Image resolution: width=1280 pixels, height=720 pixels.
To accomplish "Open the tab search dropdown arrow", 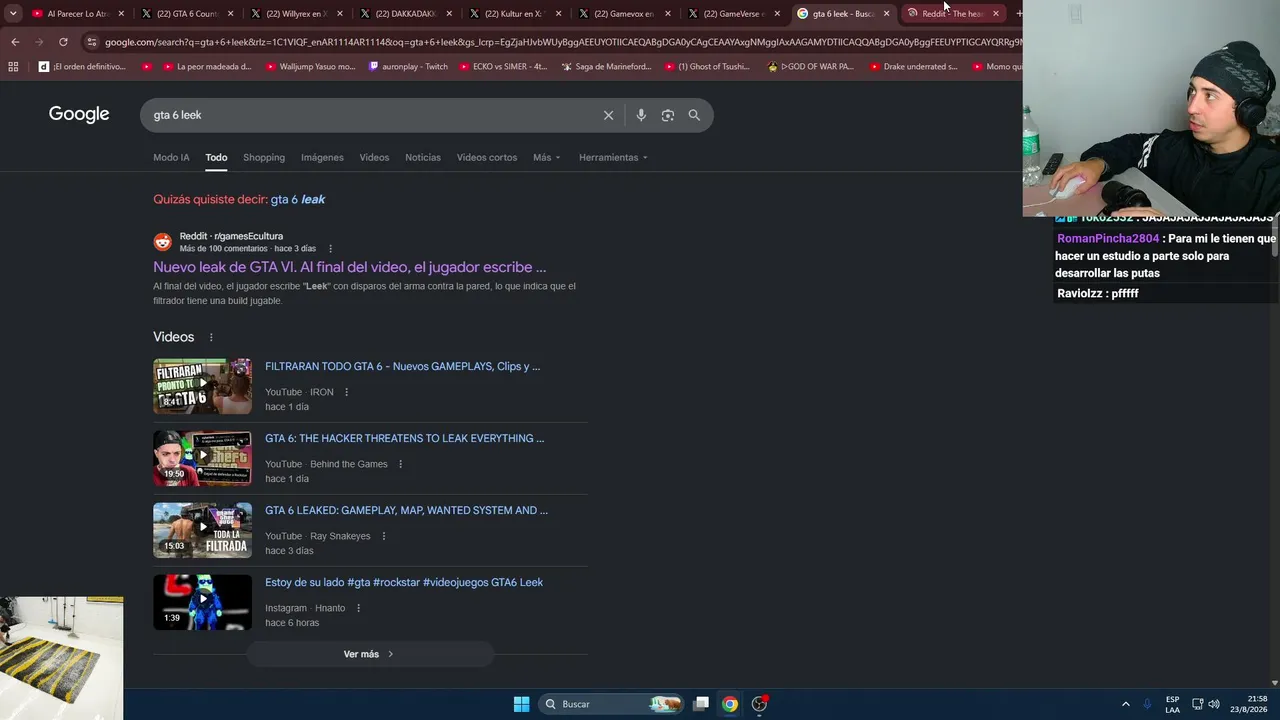I will point(13,14).
